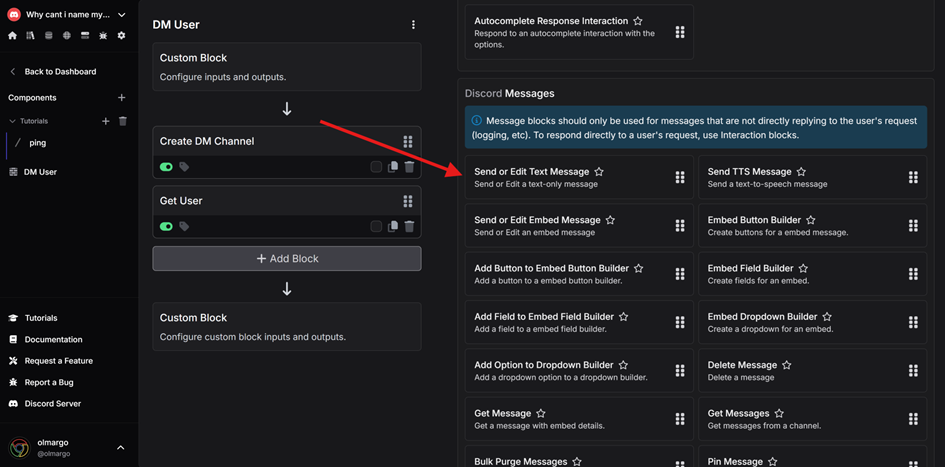Delete the Get User block
Viewport: 945px width, 467px height.
point(409,227)
